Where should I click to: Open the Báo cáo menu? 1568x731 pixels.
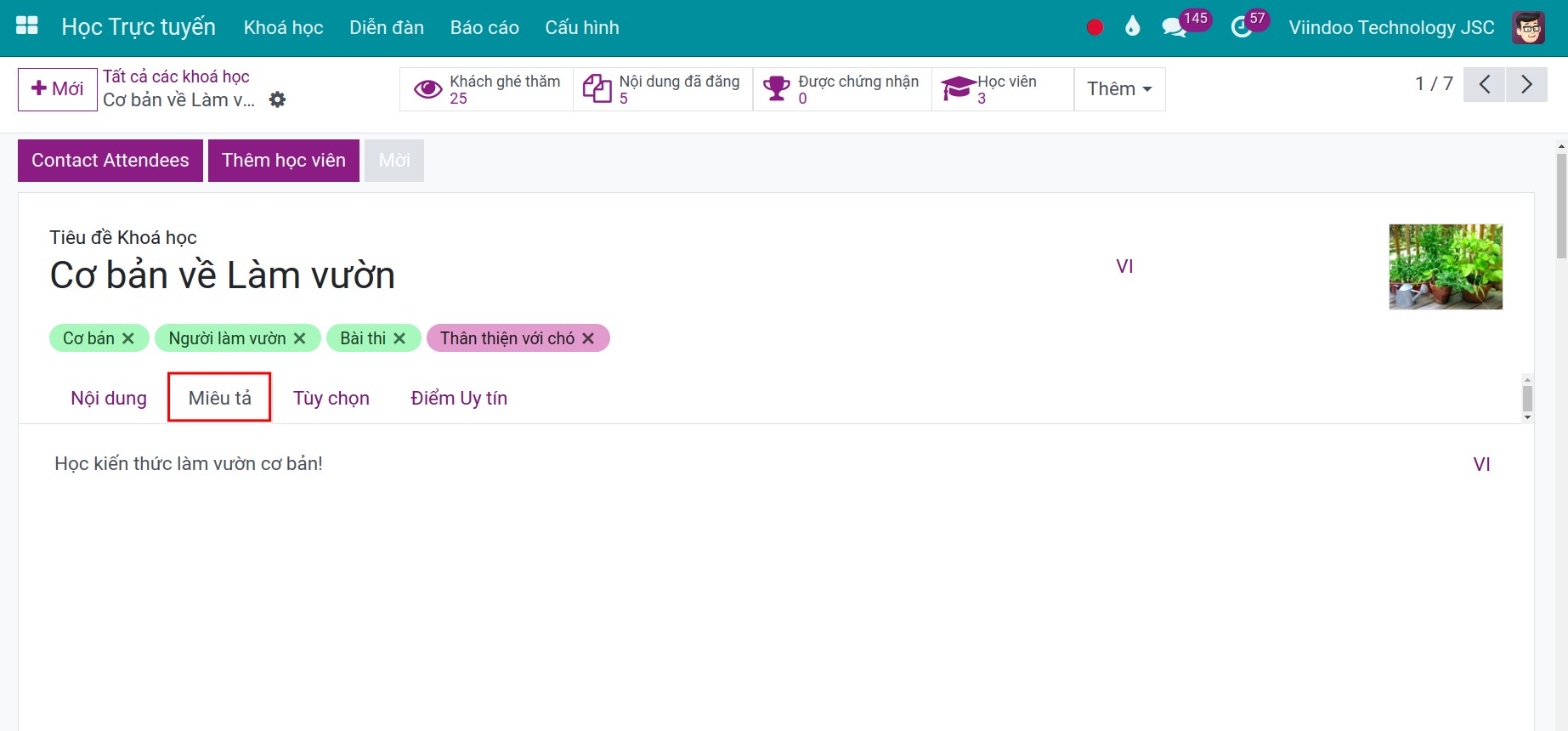pos(484,27)
